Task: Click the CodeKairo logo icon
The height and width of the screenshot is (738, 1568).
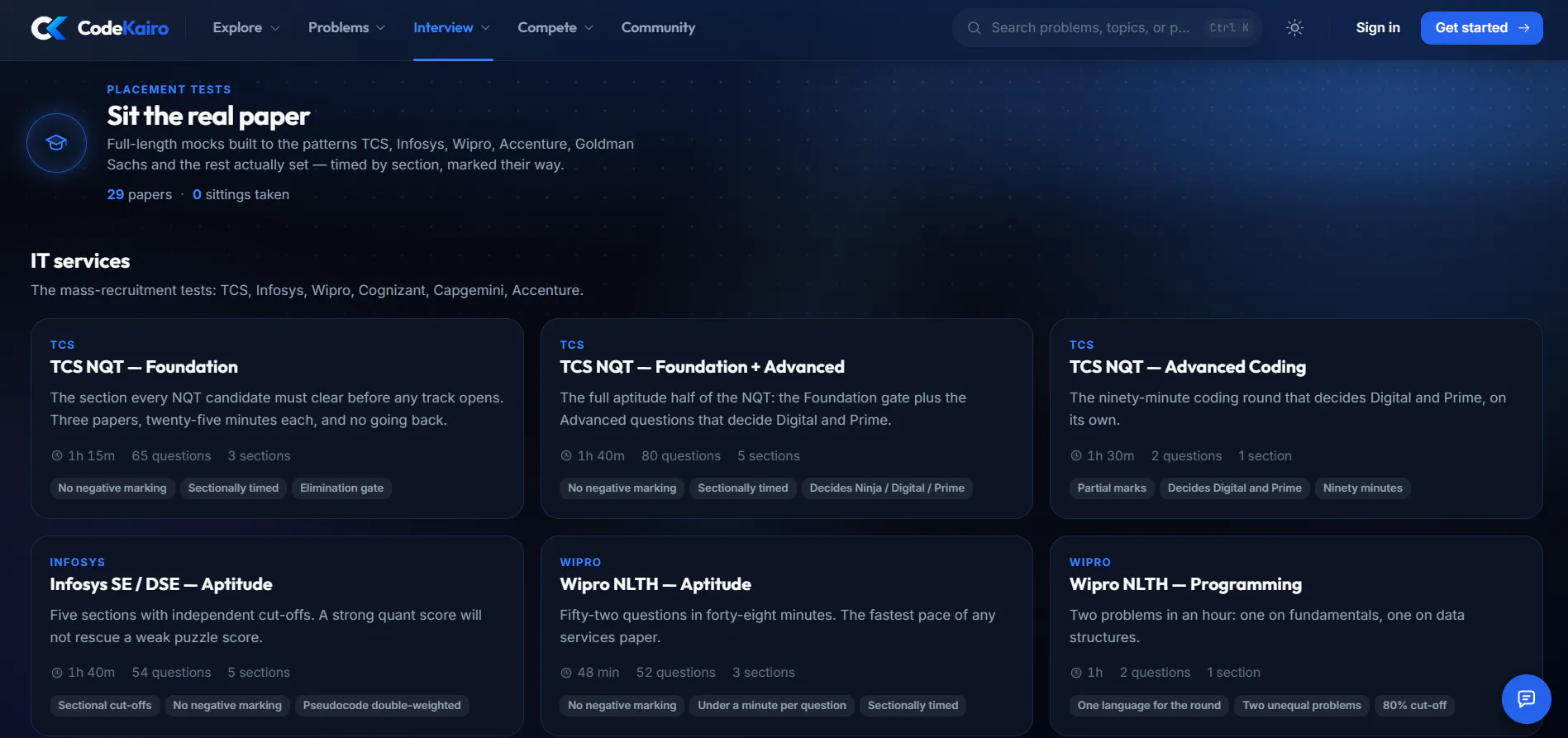Action: (x=49, y=28)
